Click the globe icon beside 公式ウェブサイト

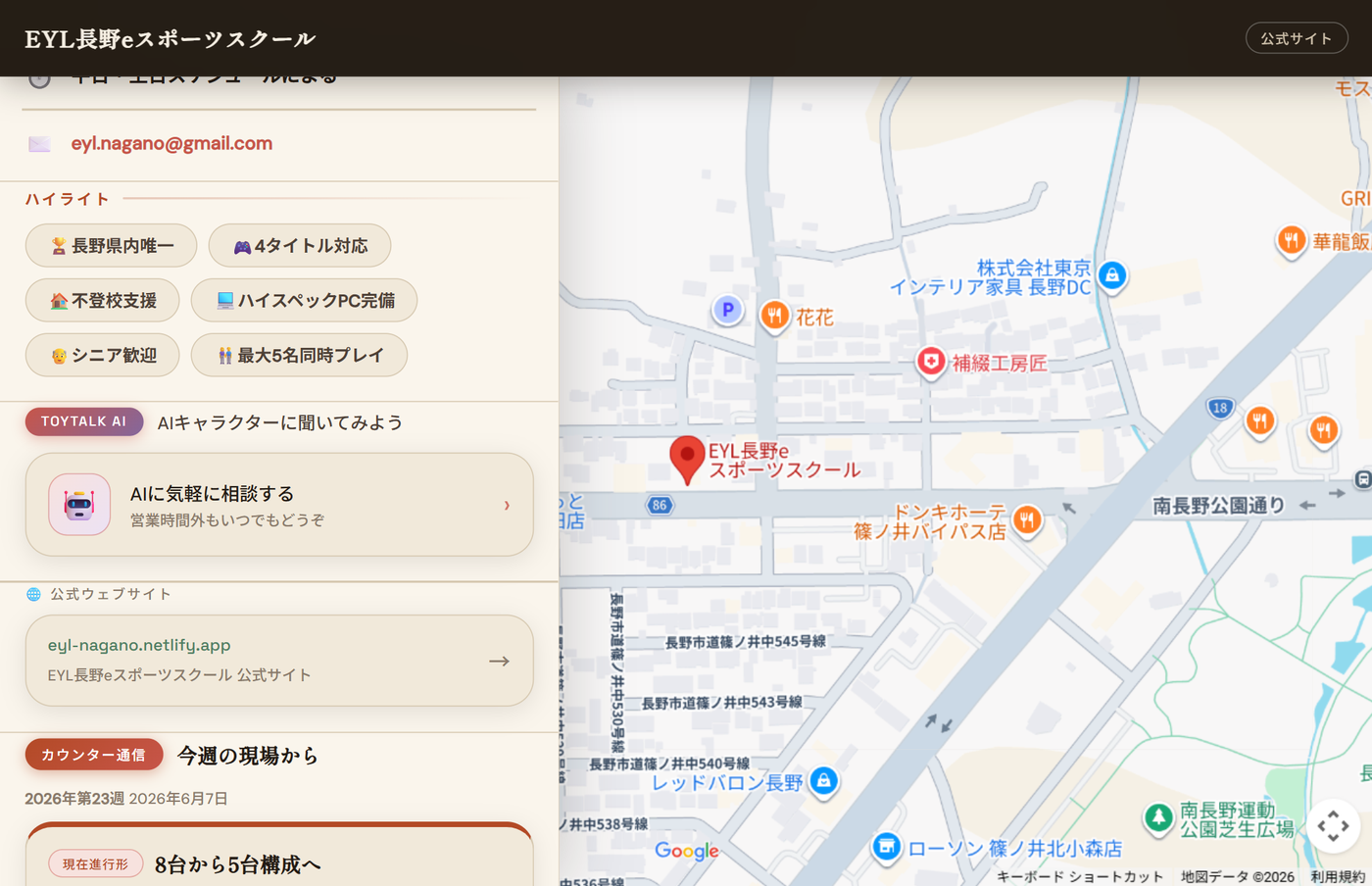pos(33,594)
